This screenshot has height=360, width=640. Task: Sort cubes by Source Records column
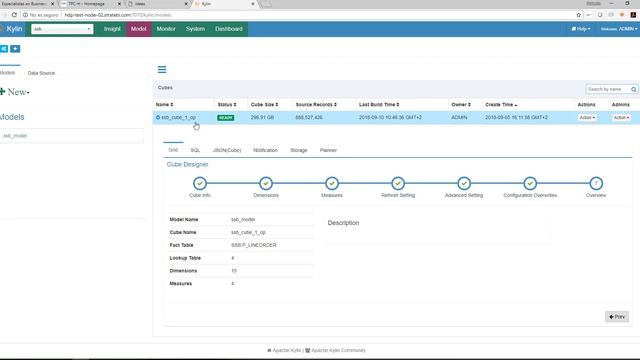[x=316, y=104]
